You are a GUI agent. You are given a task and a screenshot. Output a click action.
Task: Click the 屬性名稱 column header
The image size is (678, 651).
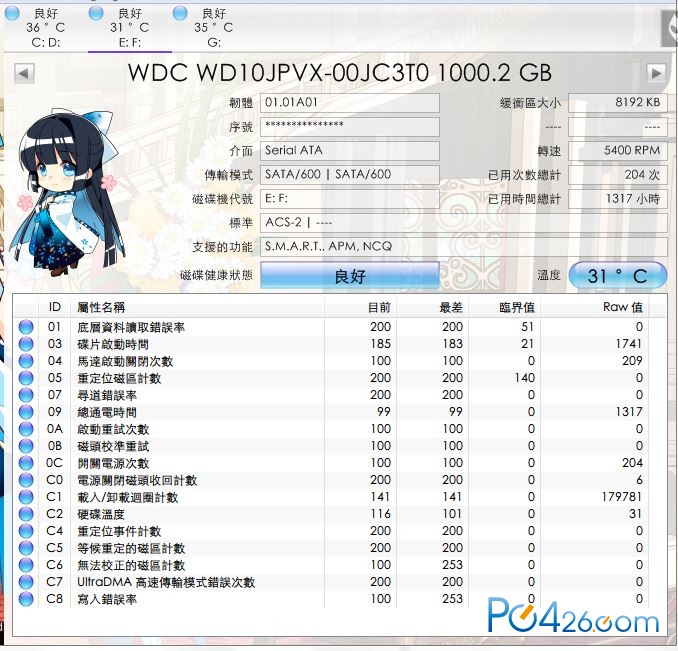point(198,307)
